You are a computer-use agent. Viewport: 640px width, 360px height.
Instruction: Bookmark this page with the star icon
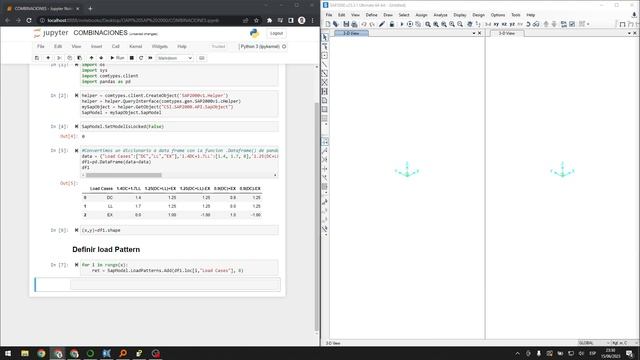click(x=256, y=20)
